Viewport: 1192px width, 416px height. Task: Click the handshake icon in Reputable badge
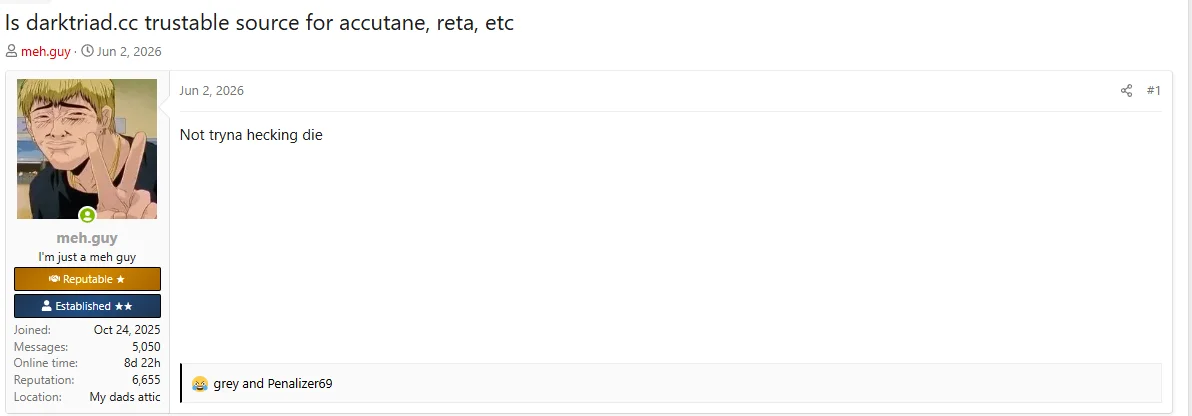click(x=54, y=279)
